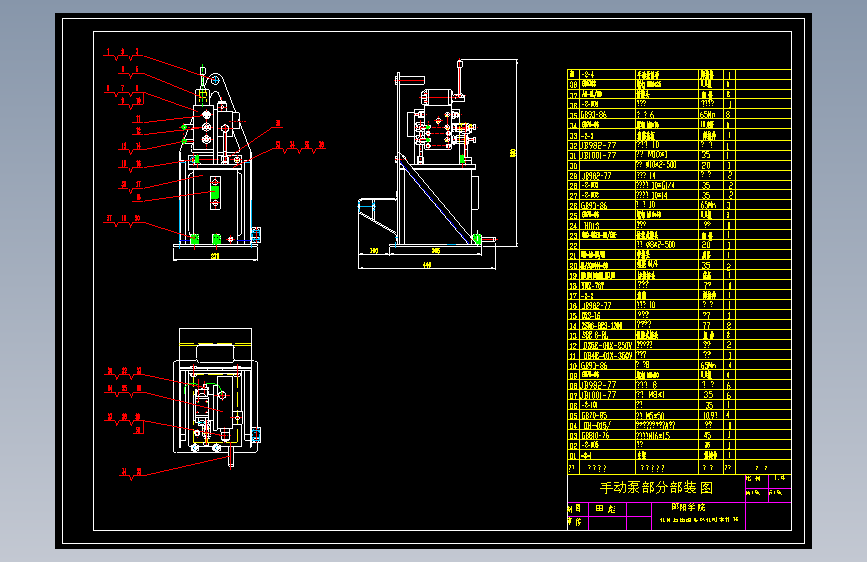Select the front view pump assembly drawing
This screenshot has height=562, width=867.
pyautogui.click(x=216, y=162)
